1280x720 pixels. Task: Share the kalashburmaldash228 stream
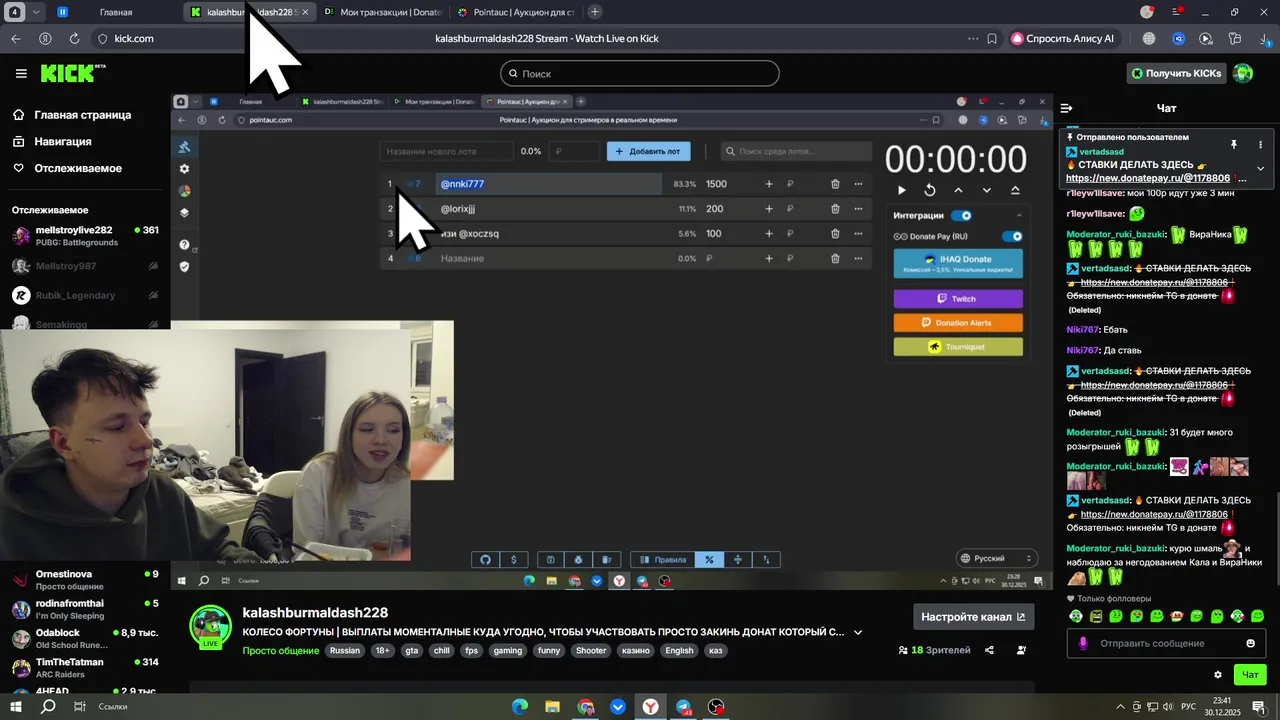tap(989, 650)
